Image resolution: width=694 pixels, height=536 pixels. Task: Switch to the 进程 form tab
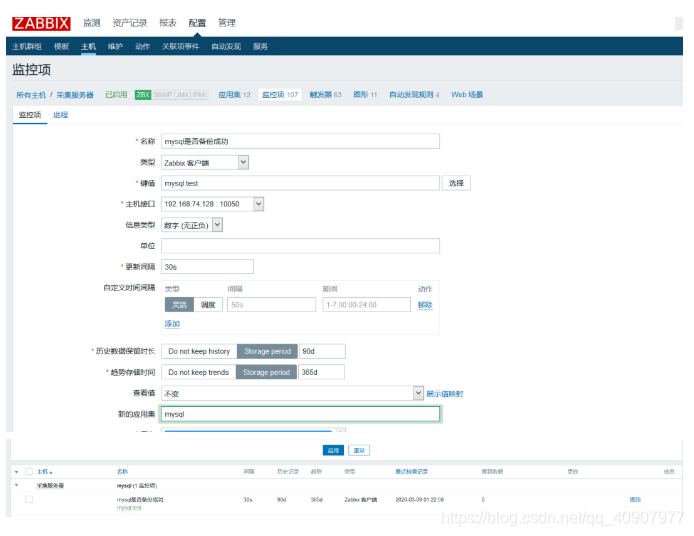[61, 115]
